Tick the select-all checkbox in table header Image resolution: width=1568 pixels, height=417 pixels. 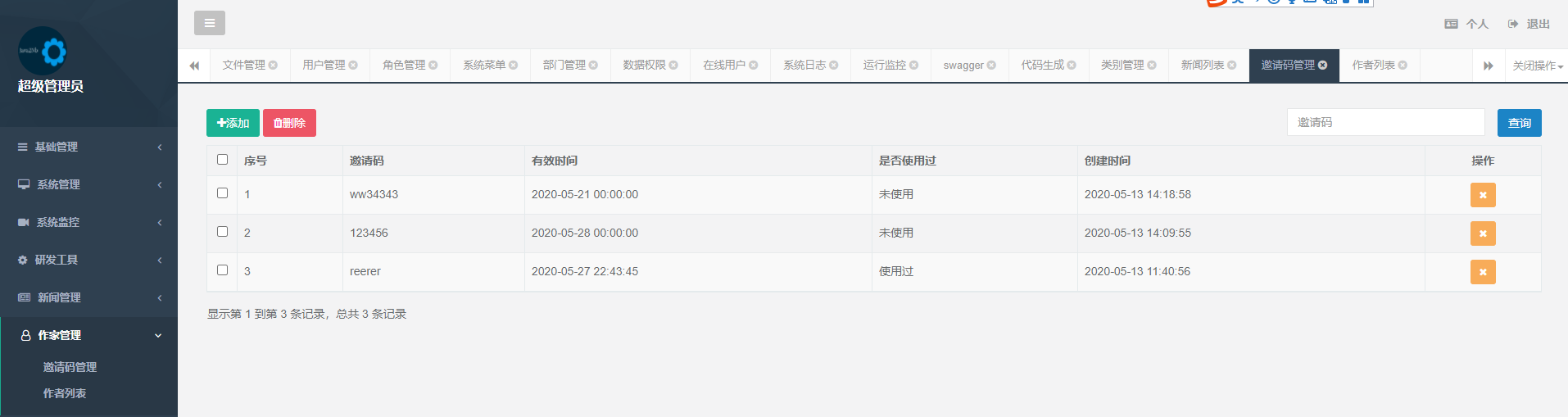click(222, 160)
